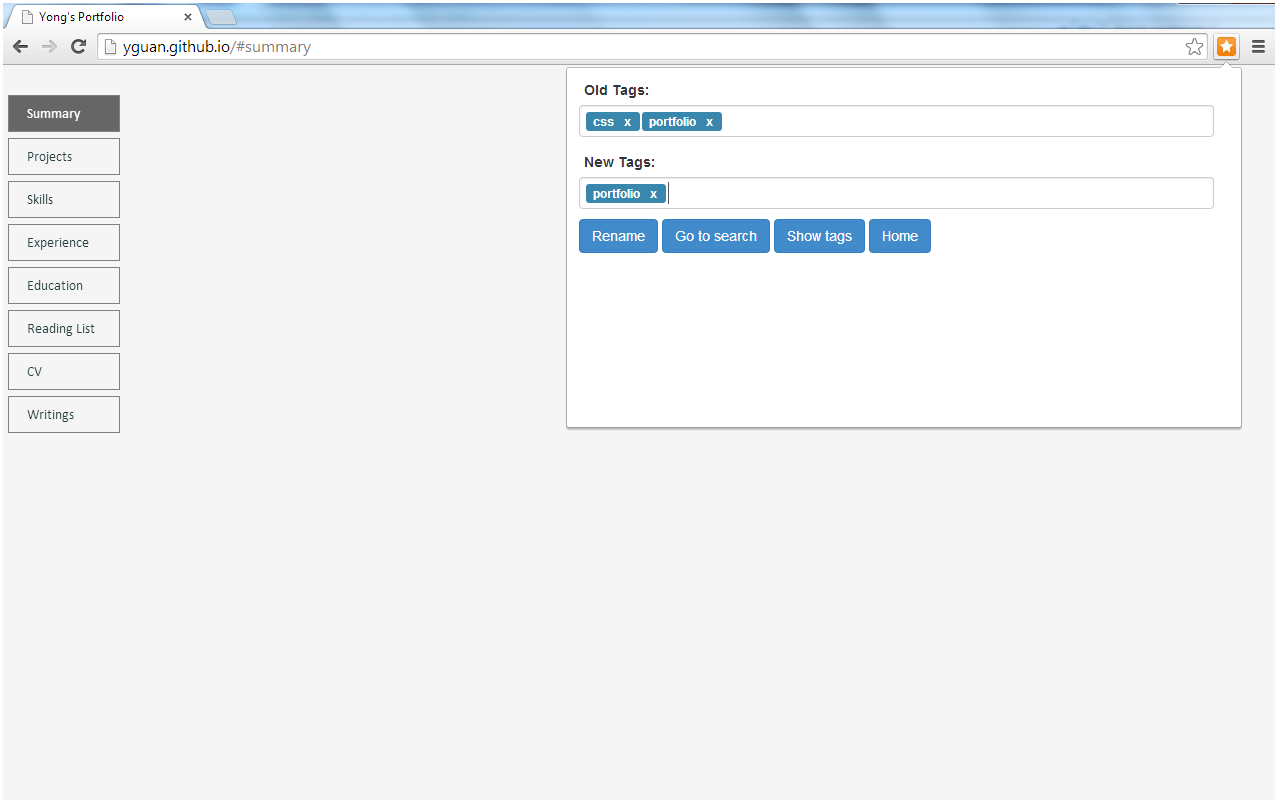Click the Go to search button
Image resolution: width=1280 pixels, height=800 pixels.
[716, 236]
